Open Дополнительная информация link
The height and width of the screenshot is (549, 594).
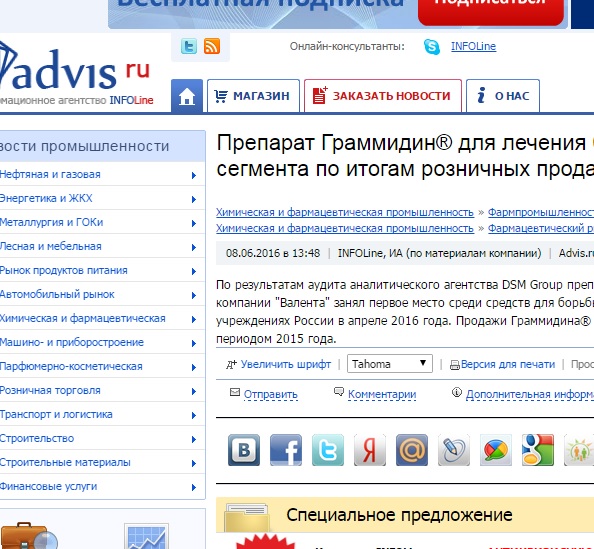pyautogui.click(x=530, y=394)
